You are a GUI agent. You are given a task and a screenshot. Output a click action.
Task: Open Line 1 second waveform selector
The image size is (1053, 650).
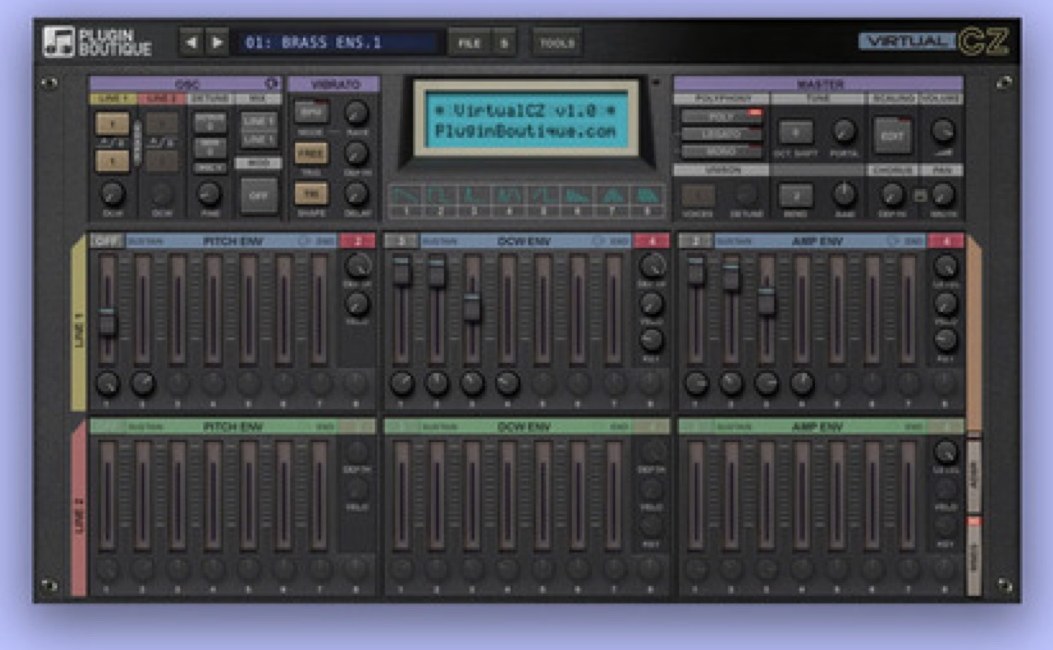tap(112, 160)
